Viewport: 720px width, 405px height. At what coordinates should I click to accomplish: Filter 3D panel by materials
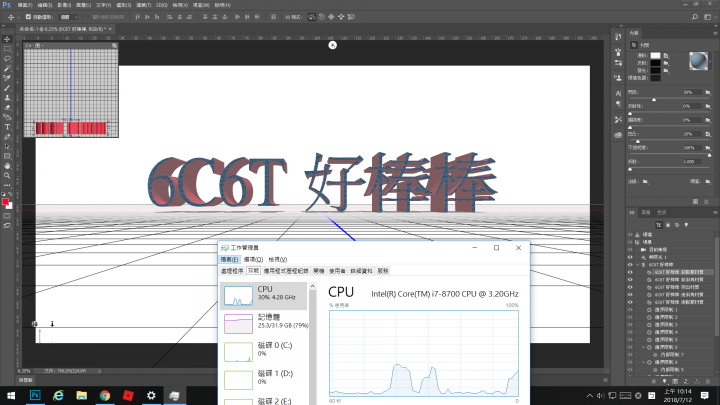point(677,225)
